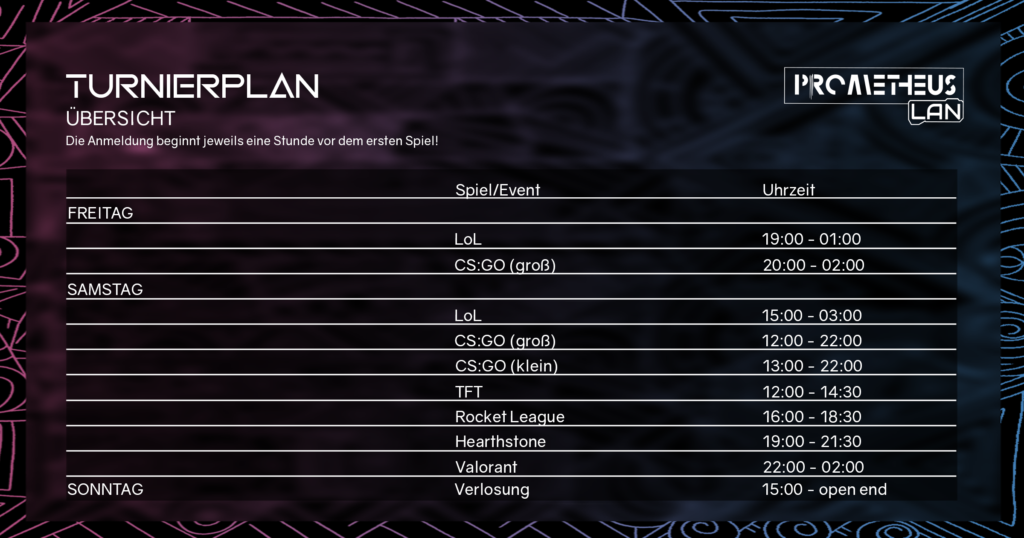Screen dimensions: 1024x538
Task: Click the Anmeldung registration note text
Action: (x=251, y=141)
